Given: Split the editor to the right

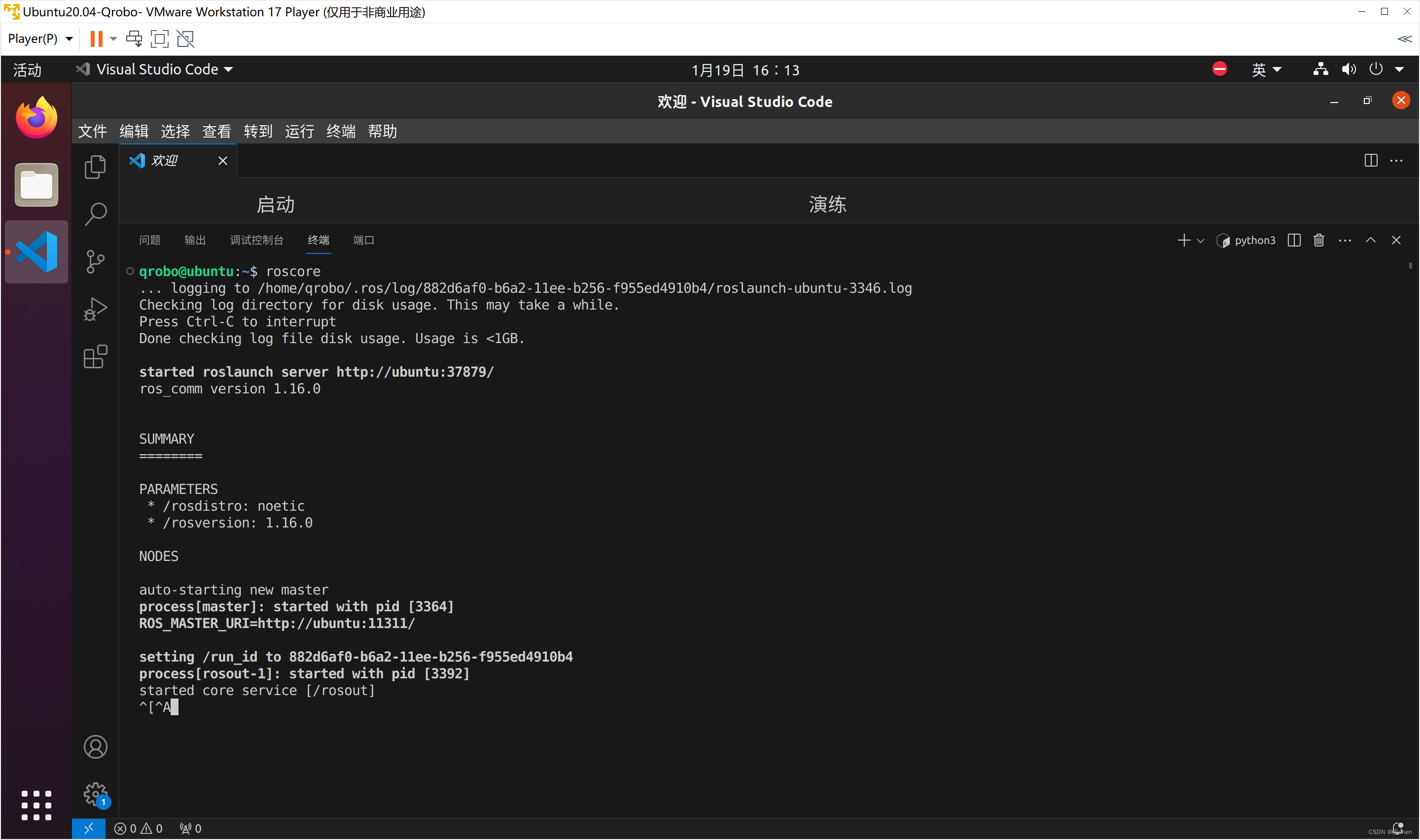Looking at the screenshot, I should tap(1371, 161).
